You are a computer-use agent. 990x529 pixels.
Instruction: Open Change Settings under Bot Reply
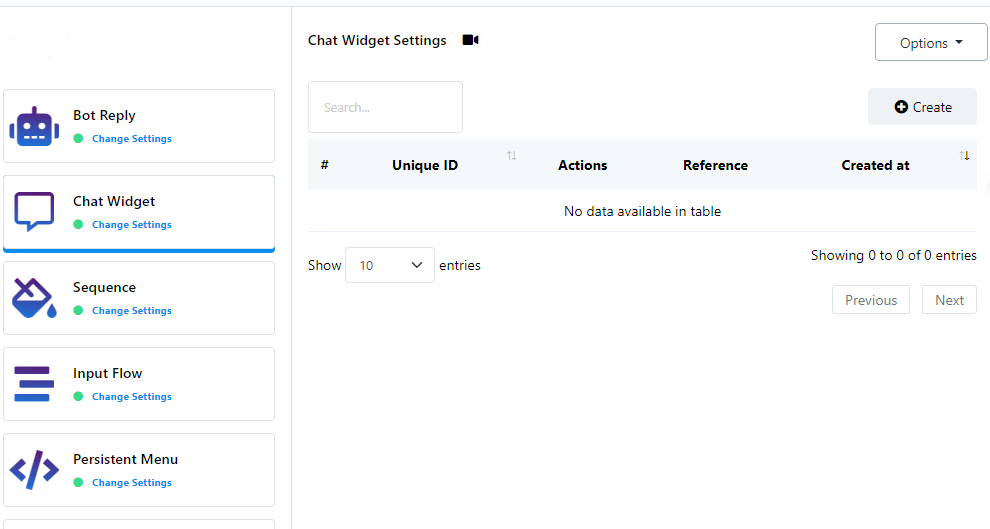(x=131, y=139)
